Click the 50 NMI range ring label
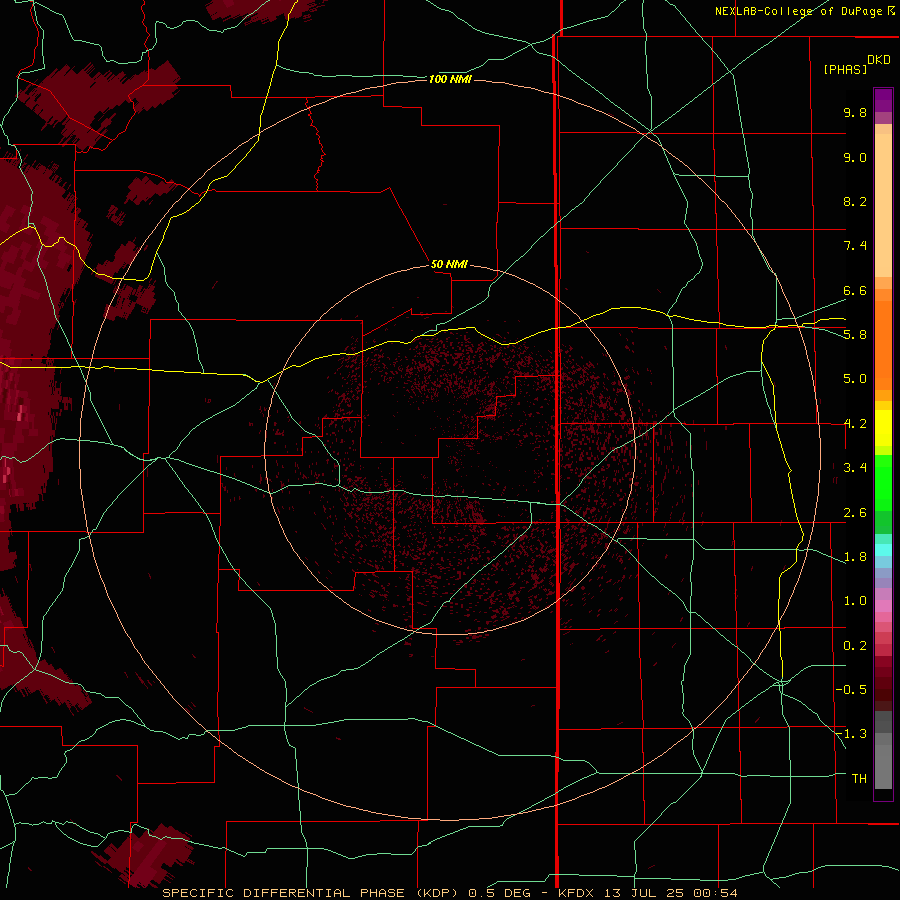The height and width of the screenshot is (900, 900). pyautogui.click(x=449, y=264)
